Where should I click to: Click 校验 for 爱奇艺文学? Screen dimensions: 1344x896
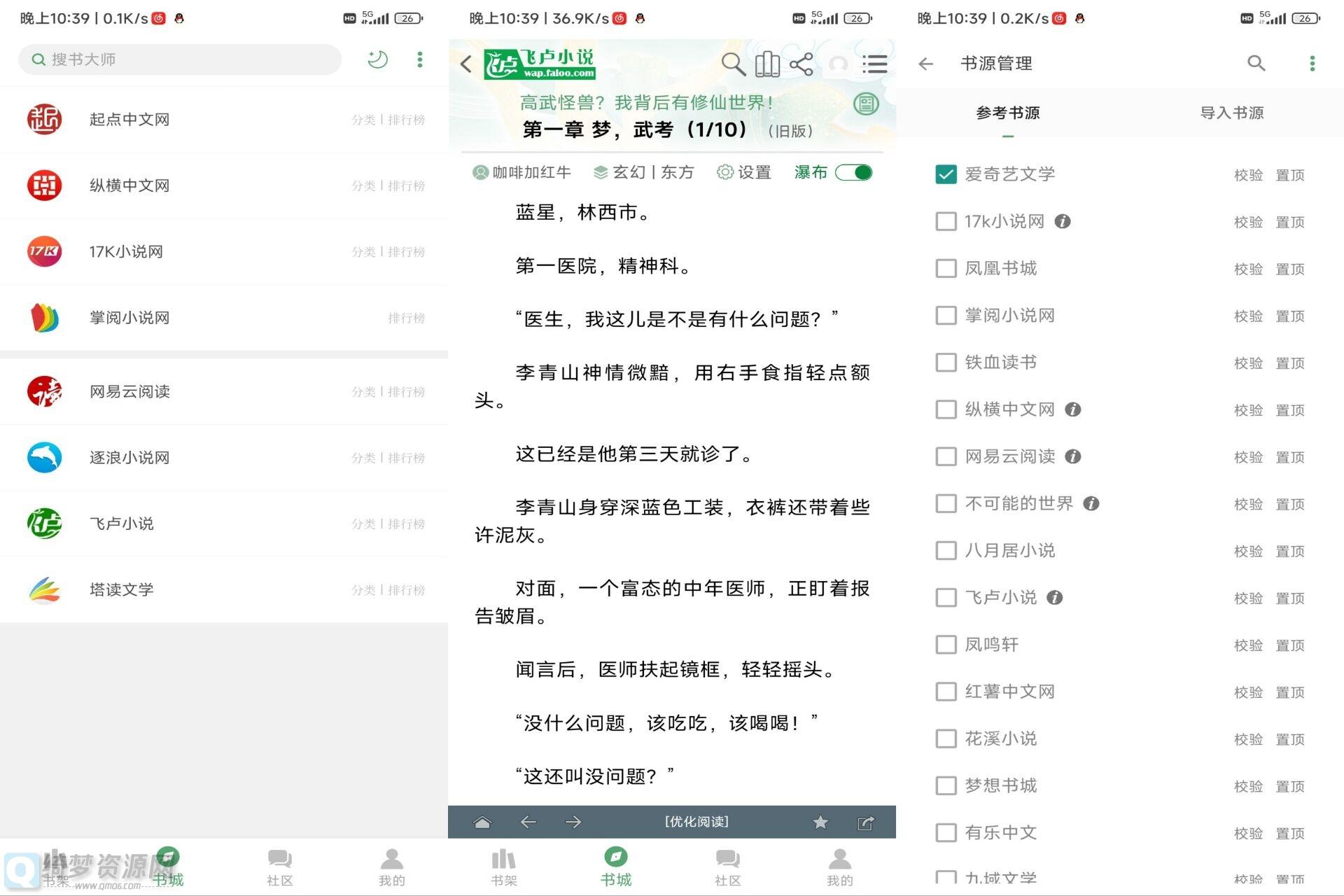tap(1248, 175)
